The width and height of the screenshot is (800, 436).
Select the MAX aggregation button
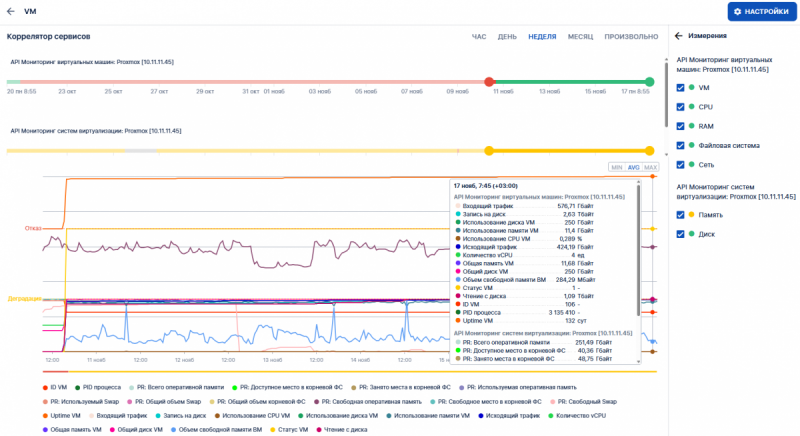click(650, 167)
